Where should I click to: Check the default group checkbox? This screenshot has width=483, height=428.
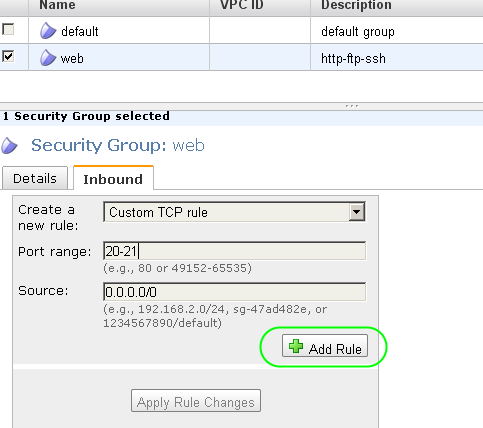8,29
